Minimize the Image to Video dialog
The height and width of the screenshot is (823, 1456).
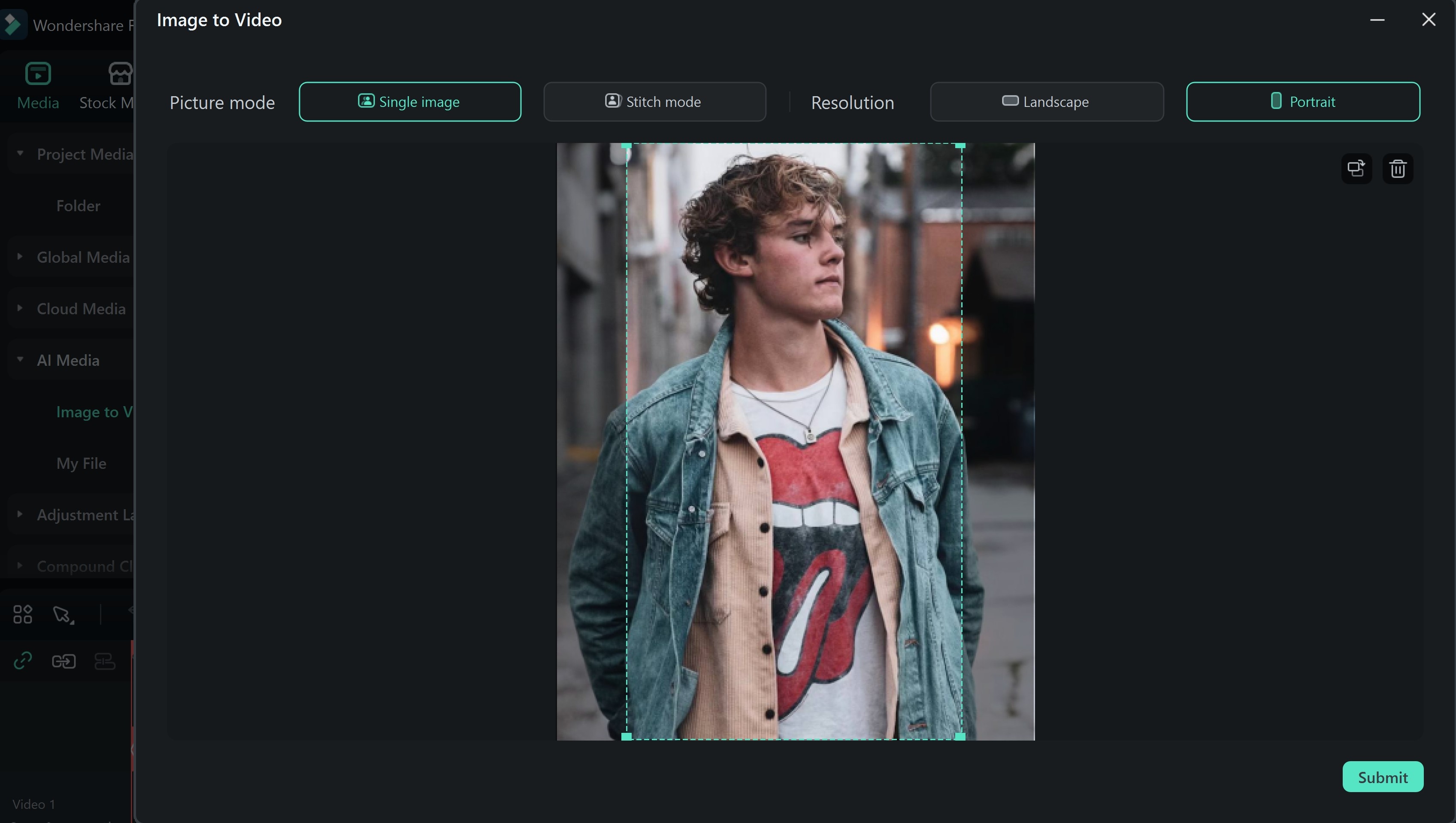click(1377, 20)
